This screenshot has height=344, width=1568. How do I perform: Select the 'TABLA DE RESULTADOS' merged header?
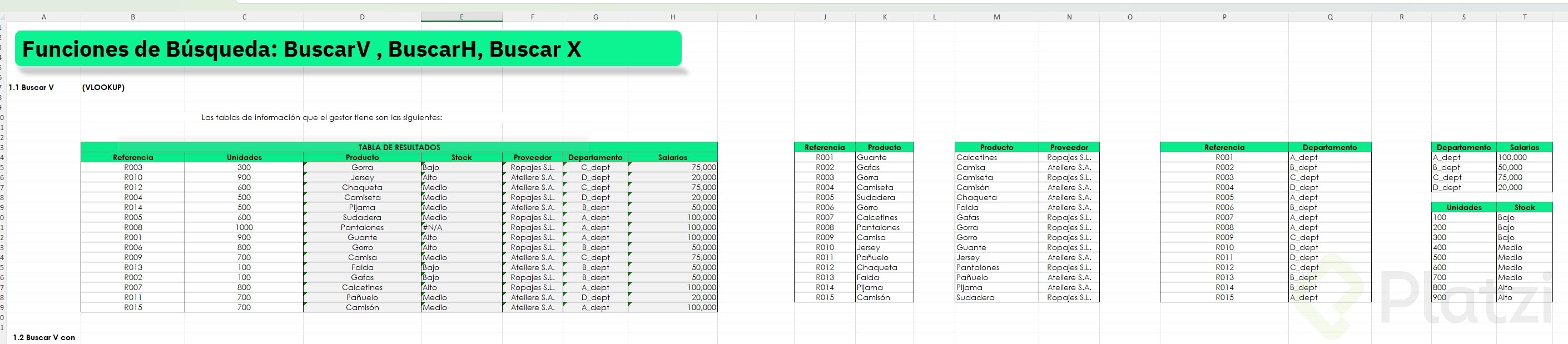399,147
